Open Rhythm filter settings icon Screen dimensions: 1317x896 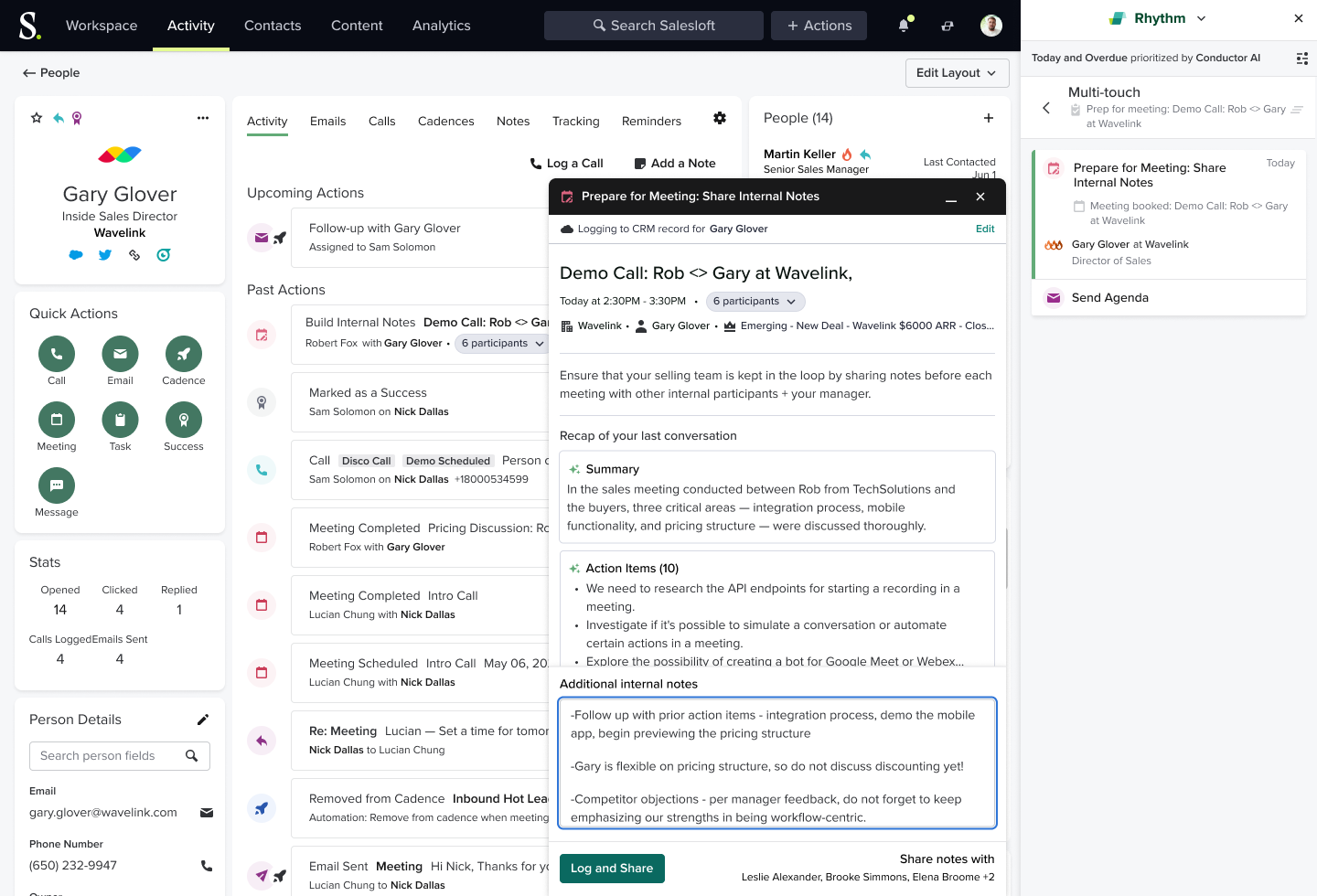(1301, 59)
